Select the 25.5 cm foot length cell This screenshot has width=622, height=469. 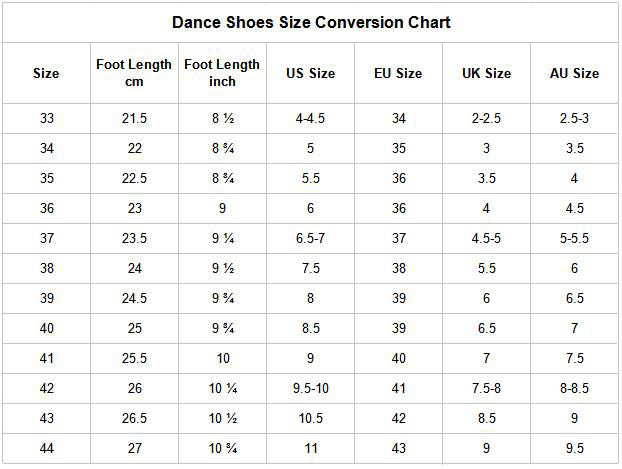click(x=134, y=359)
